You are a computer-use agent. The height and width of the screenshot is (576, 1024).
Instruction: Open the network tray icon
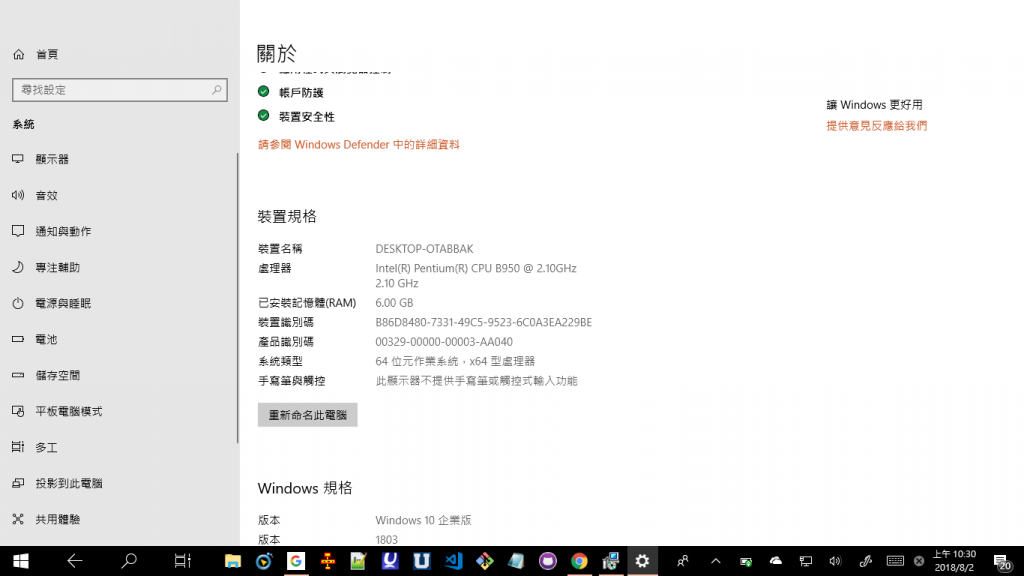(806, 561)
